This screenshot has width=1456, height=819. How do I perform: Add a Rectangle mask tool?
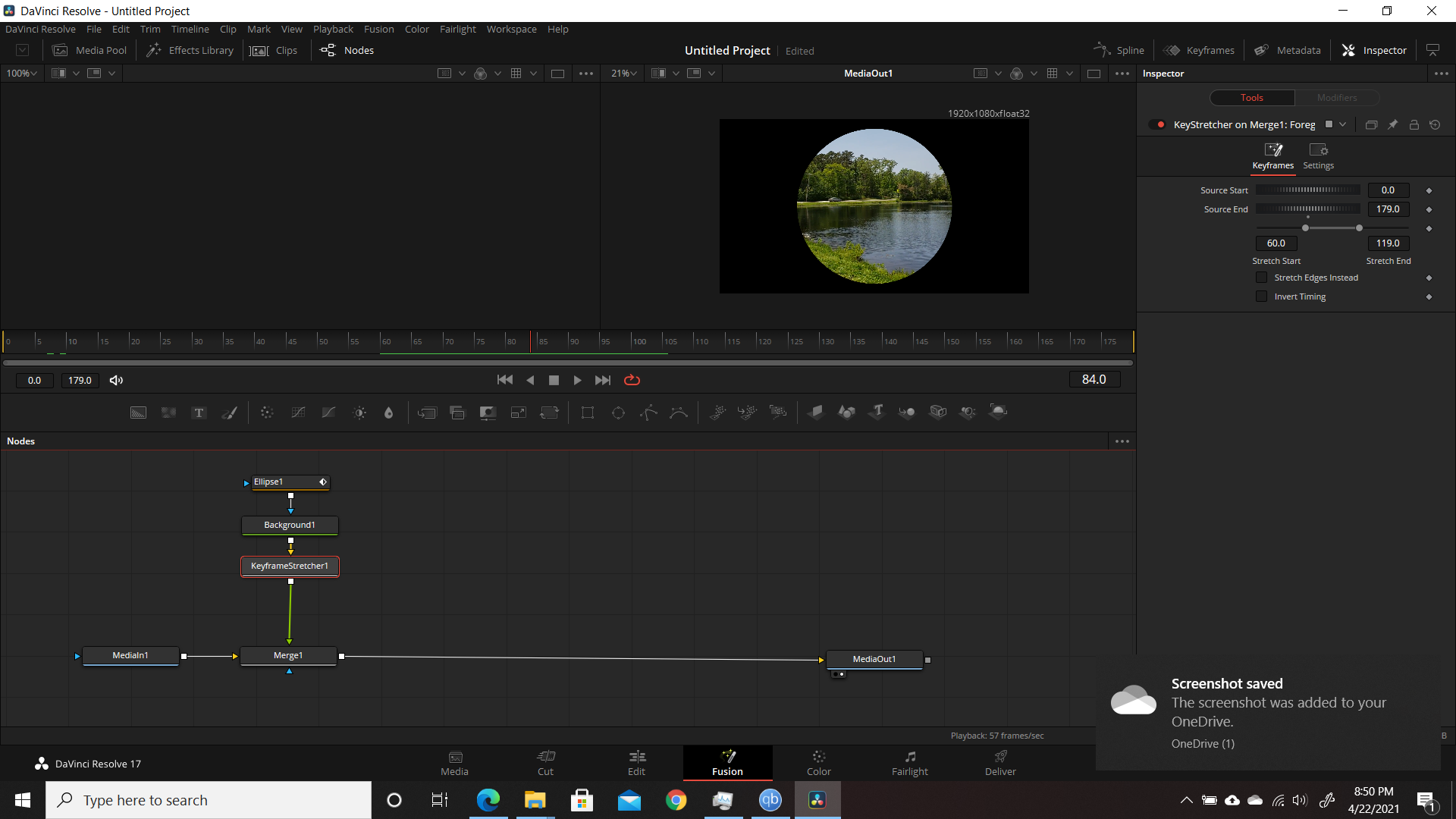tap(588, 413)
